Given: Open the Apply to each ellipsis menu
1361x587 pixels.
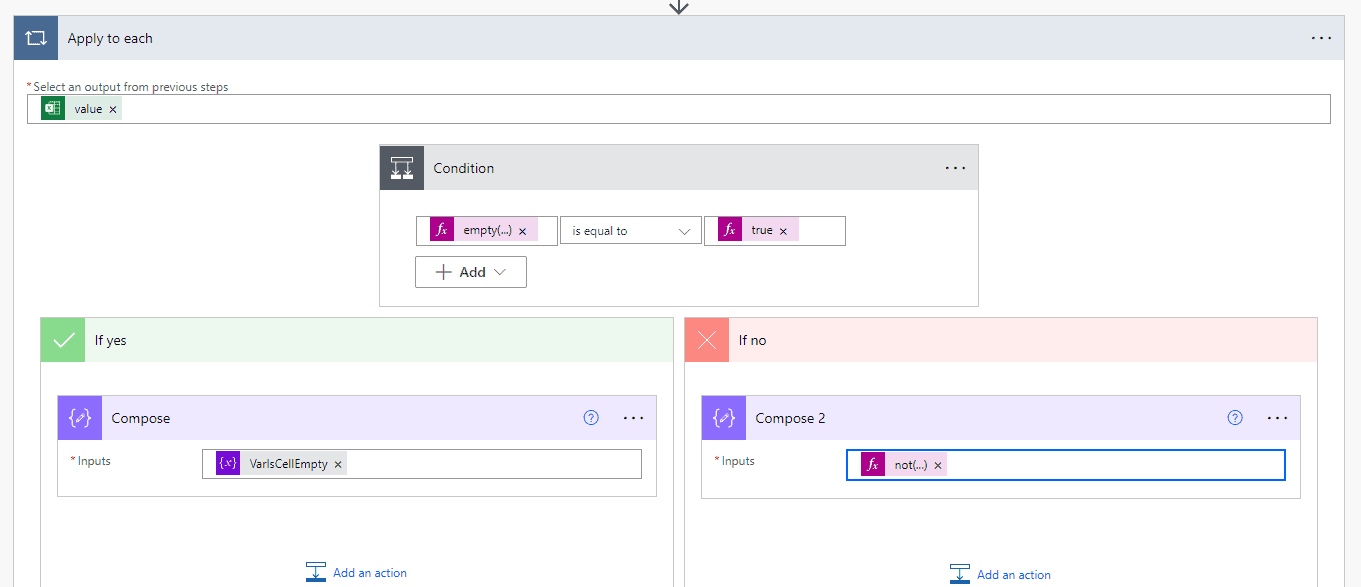Looking at the screenshot, I should (1321, 37).
